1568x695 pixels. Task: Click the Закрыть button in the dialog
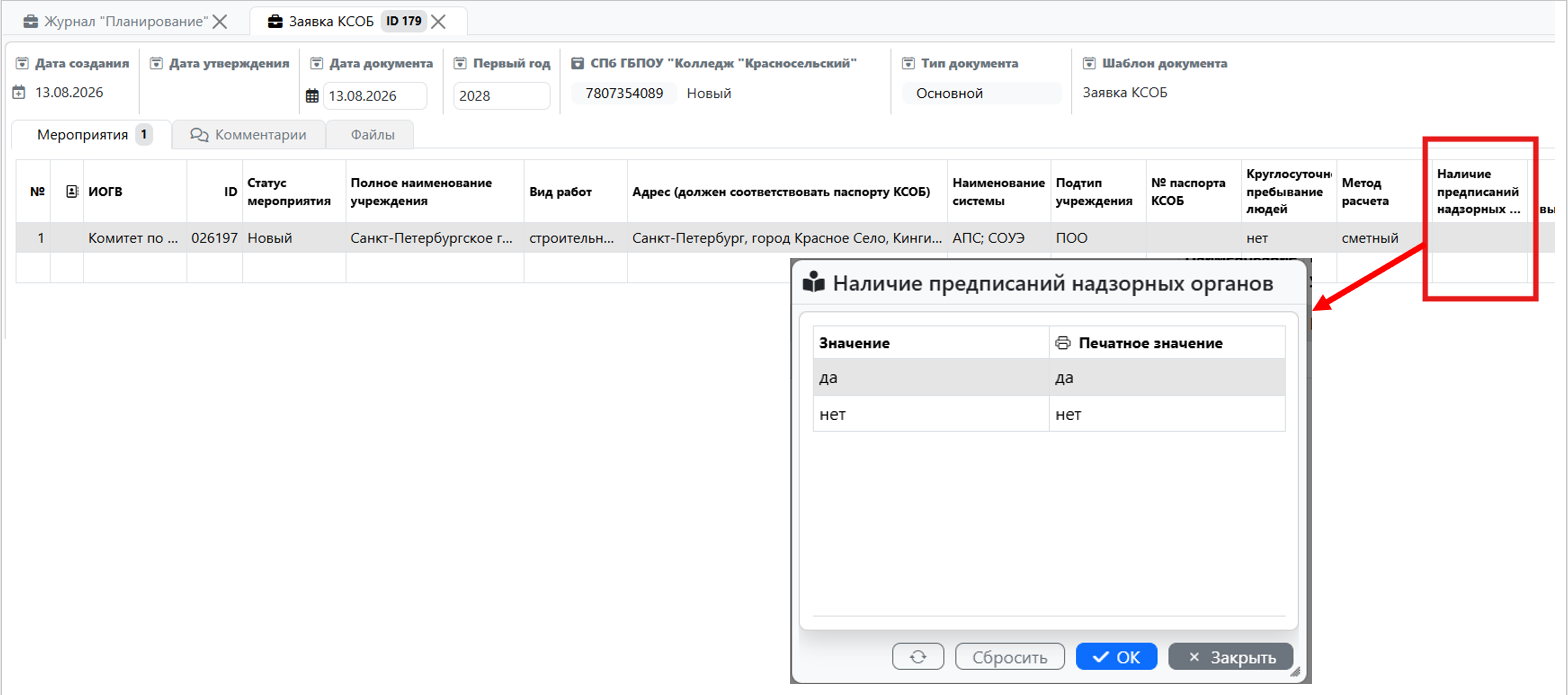1231,657
